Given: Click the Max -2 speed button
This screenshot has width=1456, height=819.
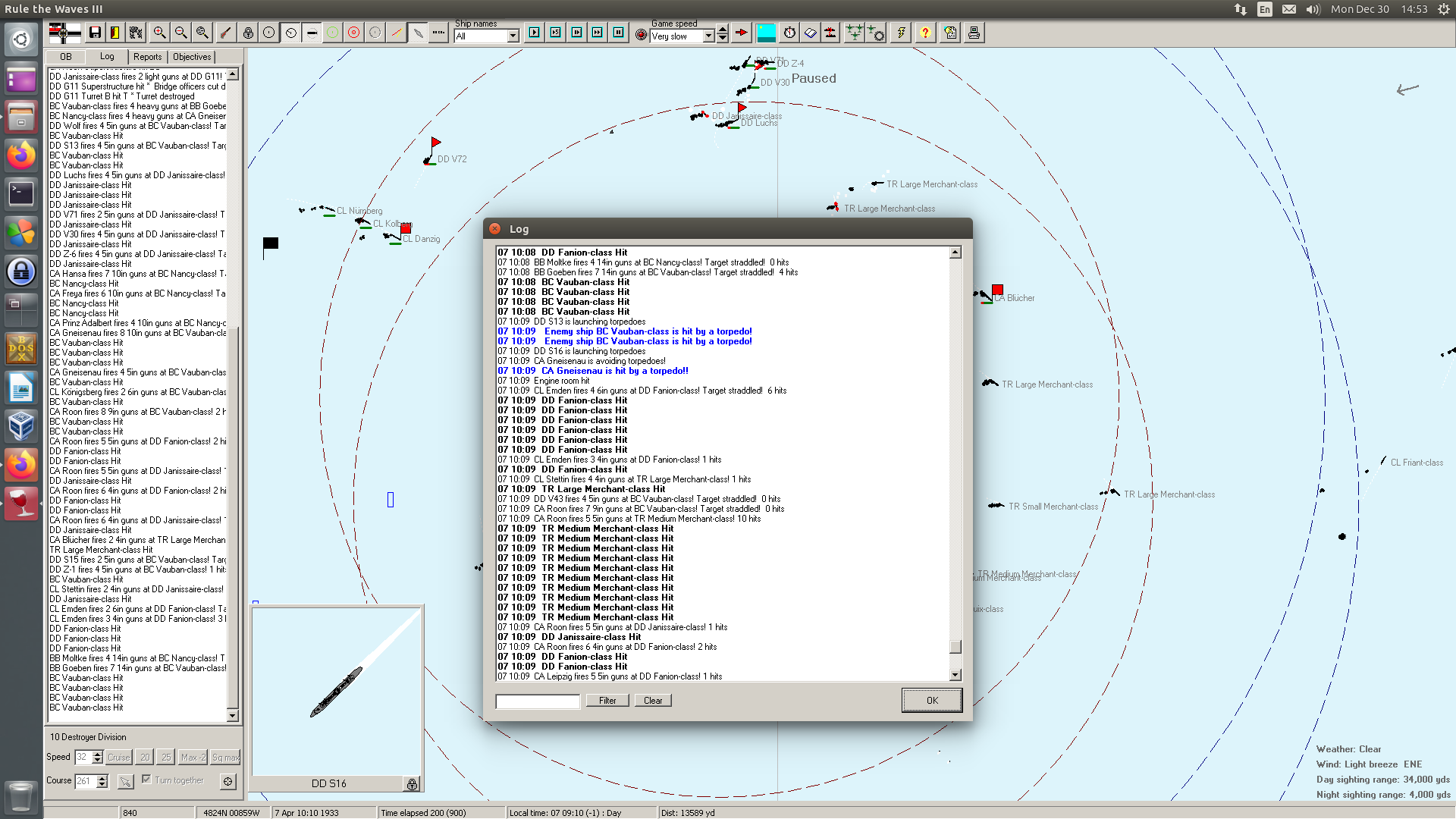Looking at the screenshot, I should point(193,757).
